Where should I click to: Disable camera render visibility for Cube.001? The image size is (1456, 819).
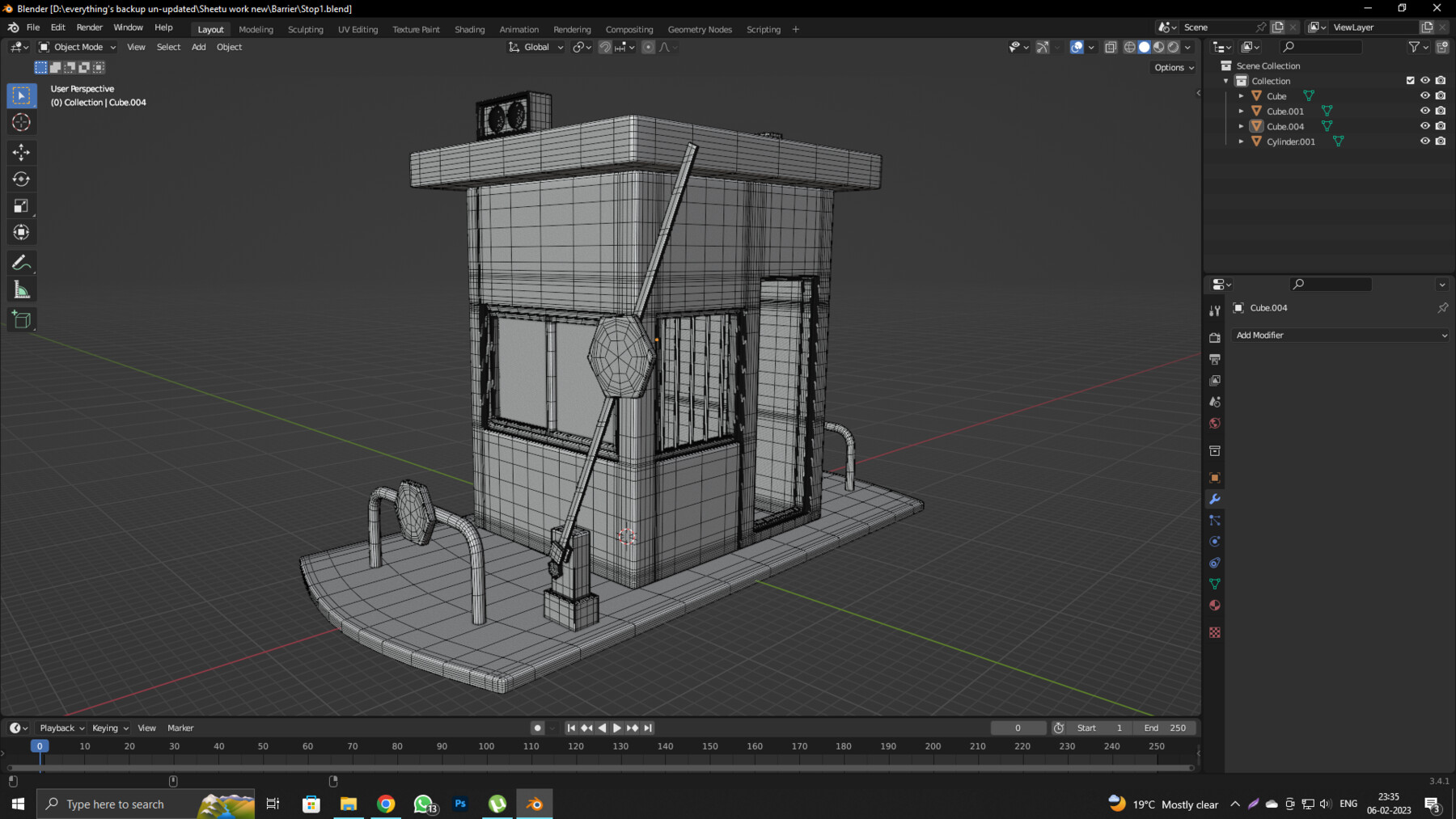click(1440, 111)
